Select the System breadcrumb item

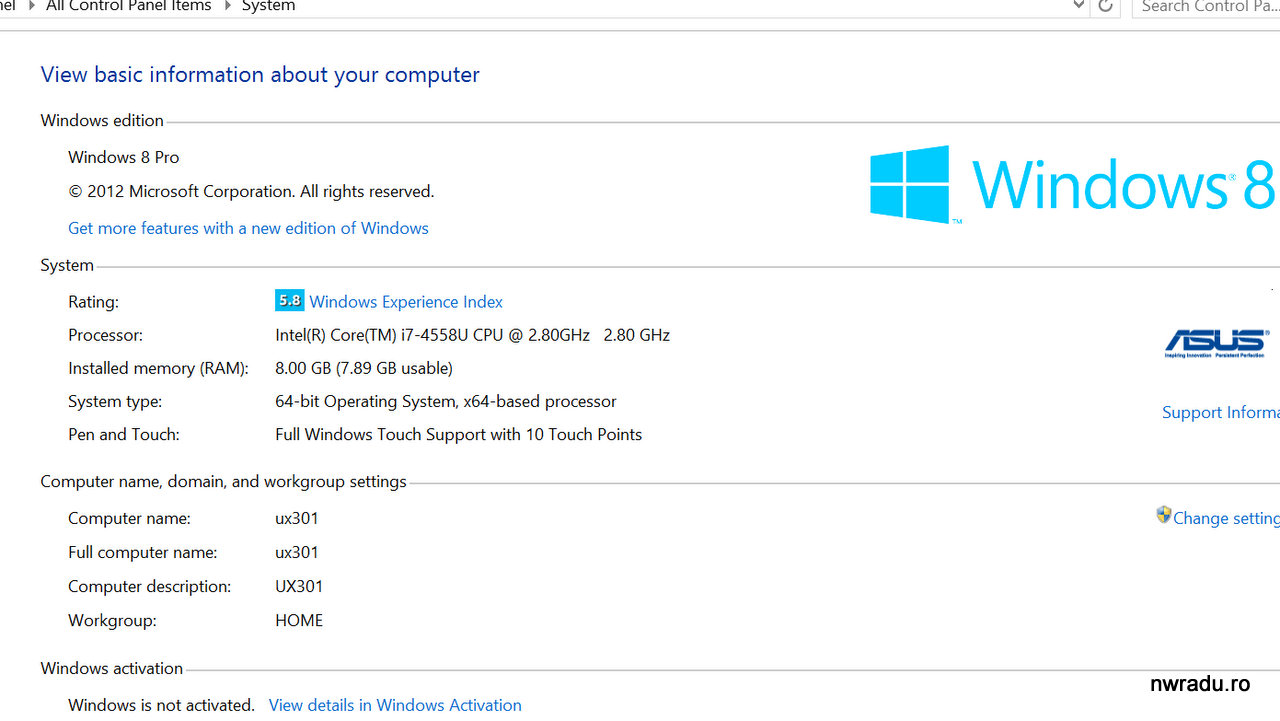[268, 6]
